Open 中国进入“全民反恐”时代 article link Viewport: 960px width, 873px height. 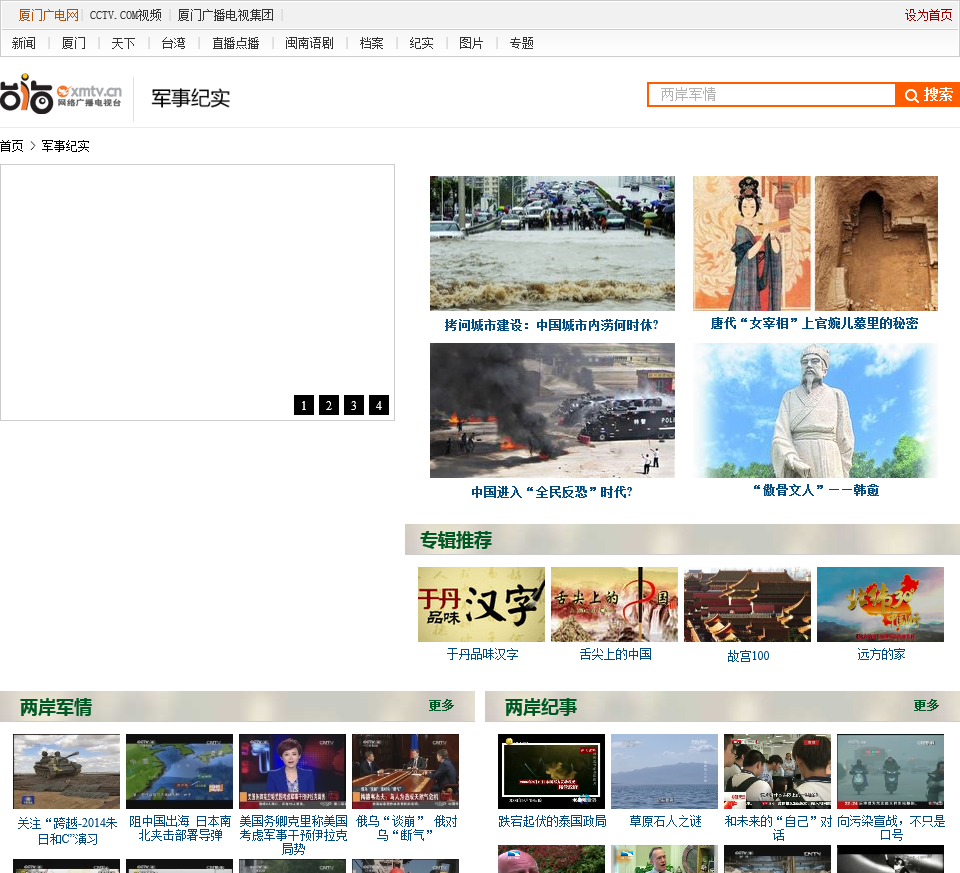pyautogui.click(x=552, y=492)
